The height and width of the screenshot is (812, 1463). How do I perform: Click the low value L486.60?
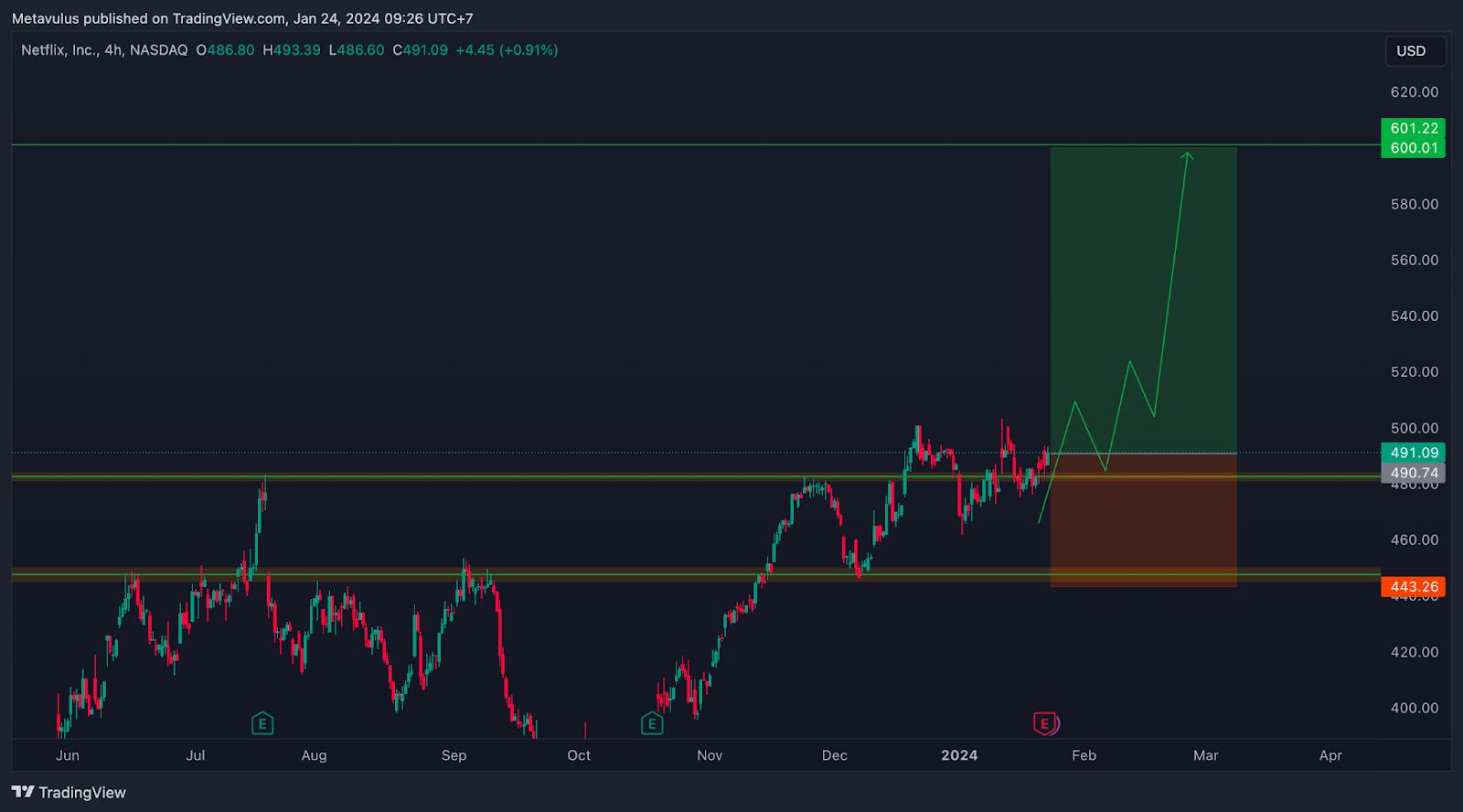pyautogui.click(x=357, y=50)
